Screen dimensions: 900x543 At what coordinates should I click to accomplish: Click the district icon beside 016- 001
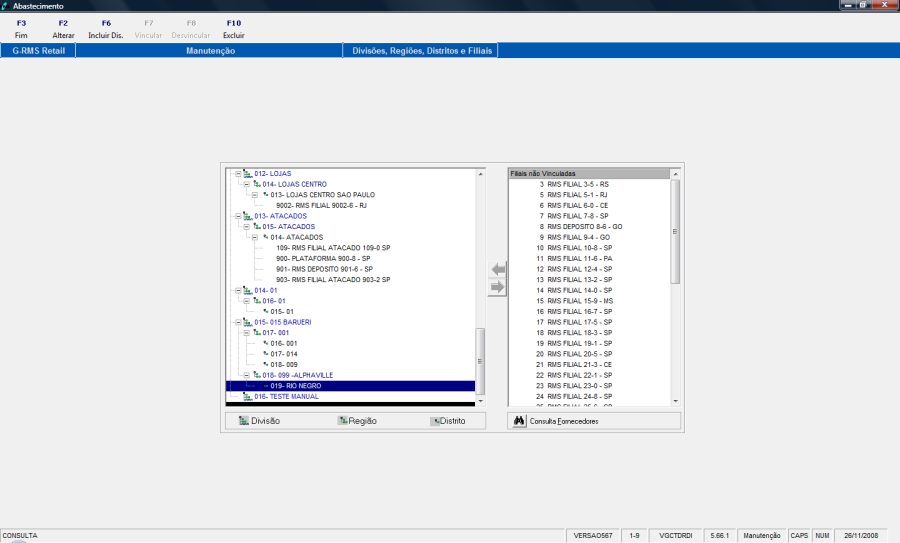(266, 343)
